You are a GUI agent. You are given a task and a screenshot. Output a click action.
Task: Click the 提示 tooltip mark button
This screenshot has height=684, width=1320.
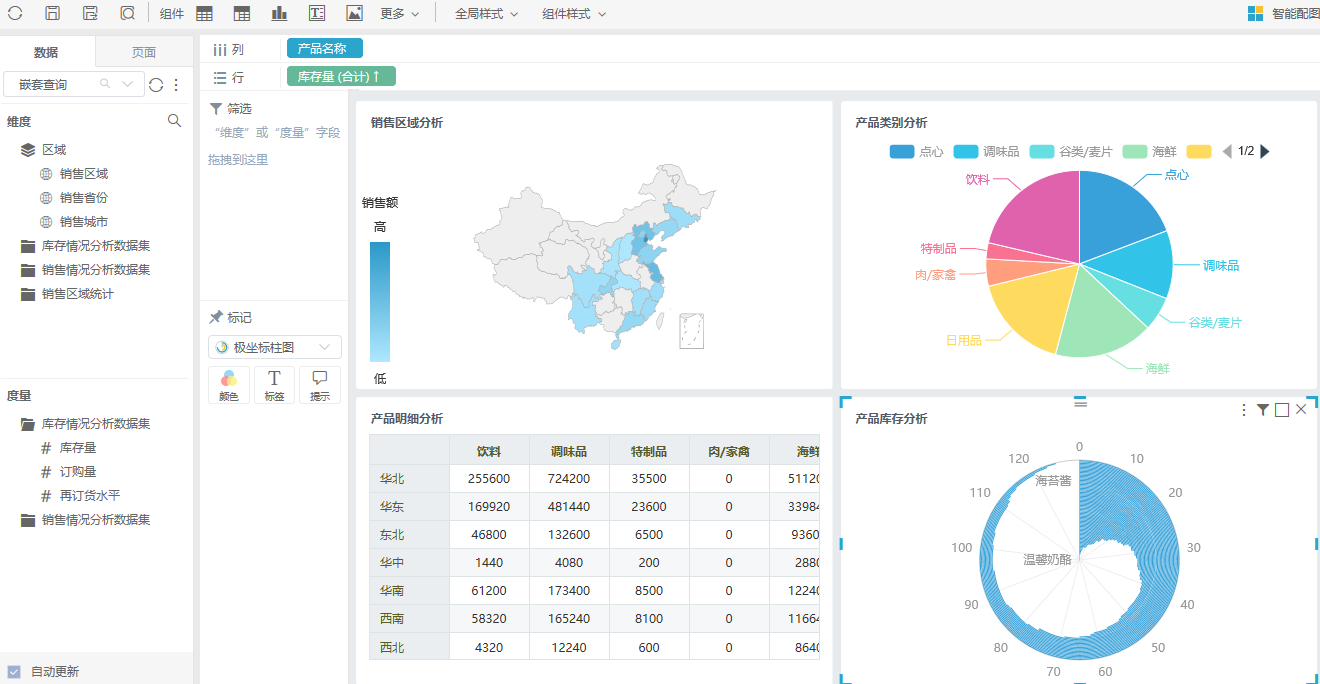click(x=320, y=385)
